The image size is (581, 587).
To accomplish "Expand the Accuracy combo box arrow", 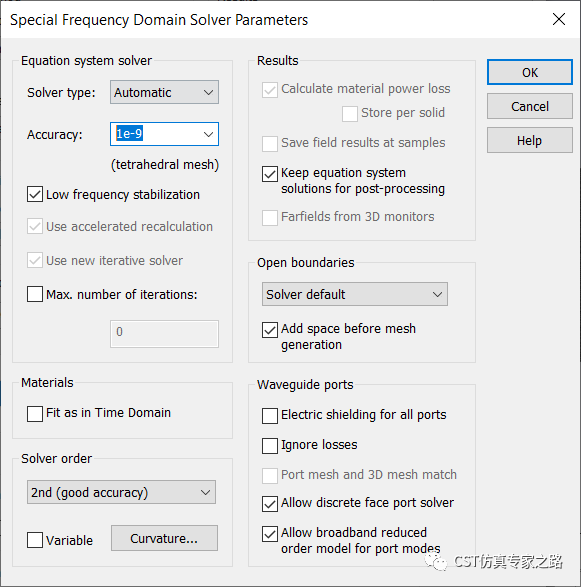I will (x=209, y=134).
